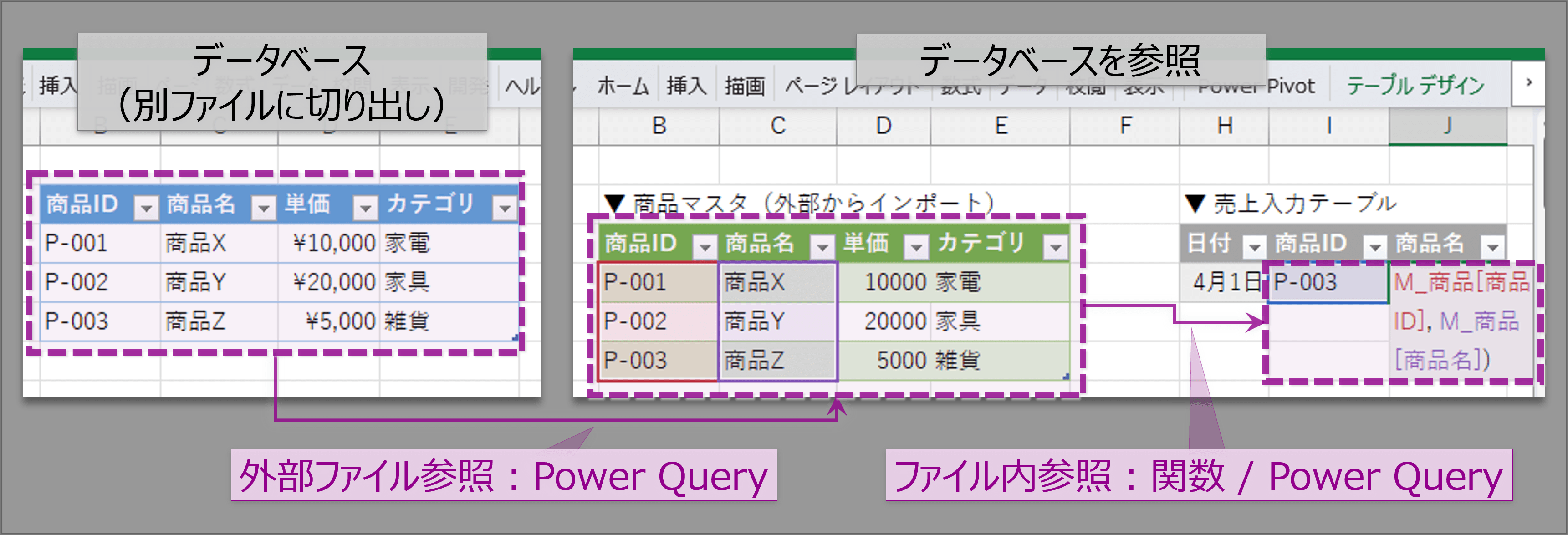Open 日付 filter dropdown in 売上入力テーブル
This screenshot has width=1568, height=535.
(x=1255, y=247)
